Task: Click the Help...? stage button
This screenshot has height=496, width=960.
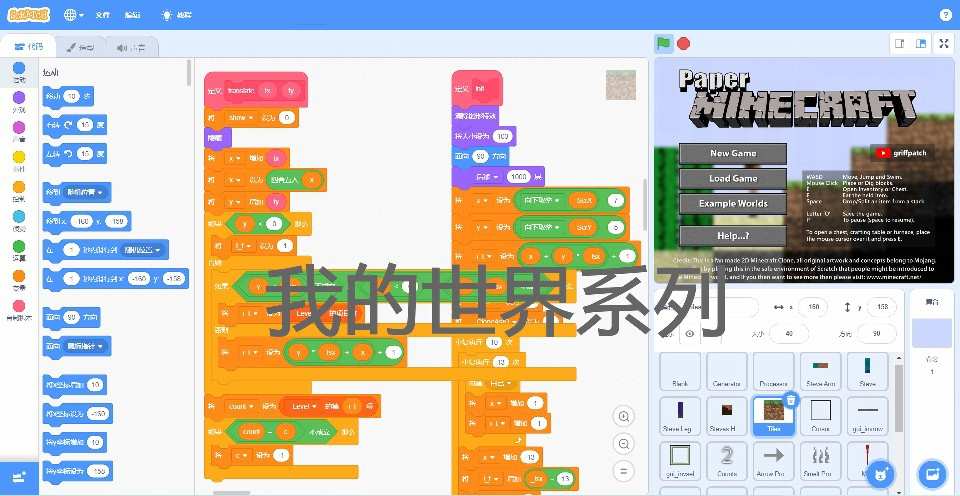Action: (733, 236)
